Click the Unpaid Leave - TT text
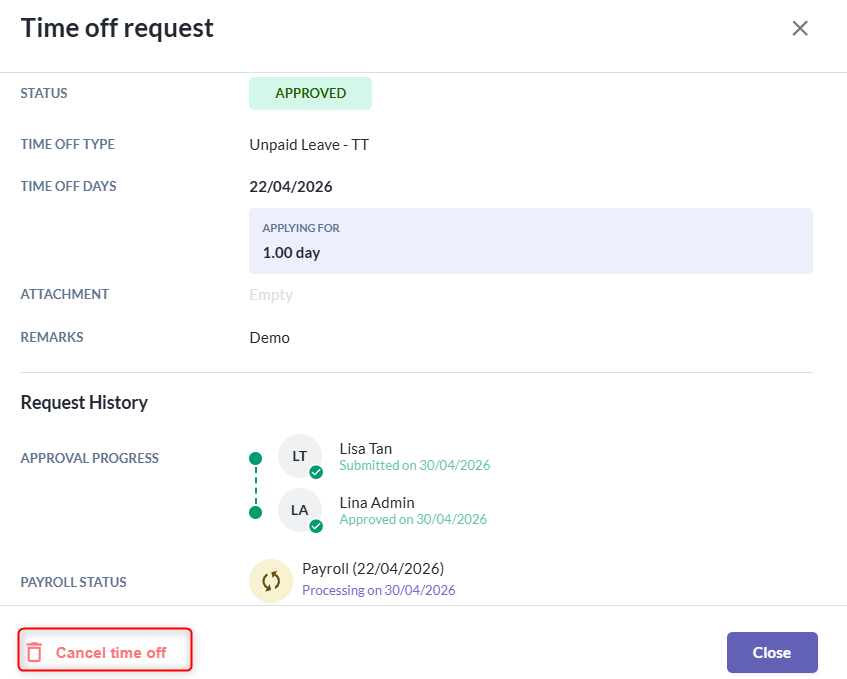Viewport: 847px width, 679px height. pyautogui.click(x=309, y=145)
